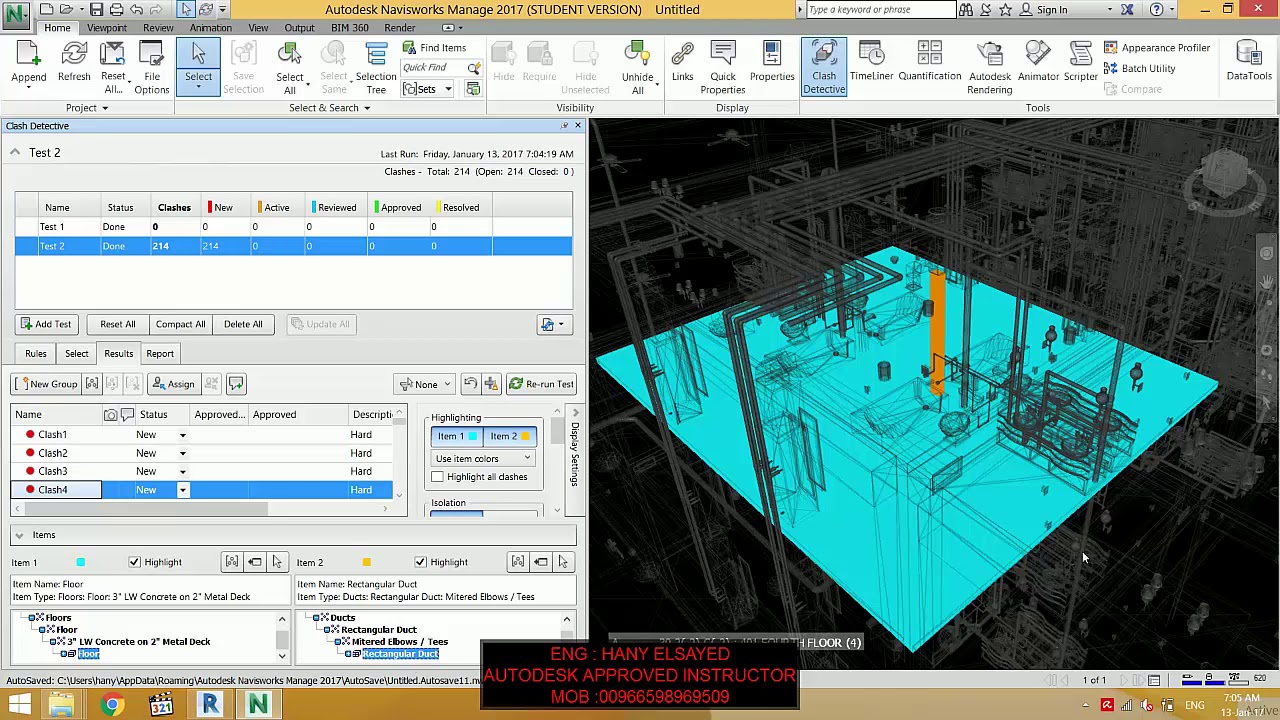The width and height of the screenshot is (1280, 720).
Task: Launch Autodesk Rendering panel
Action: [x=989, y=68]
